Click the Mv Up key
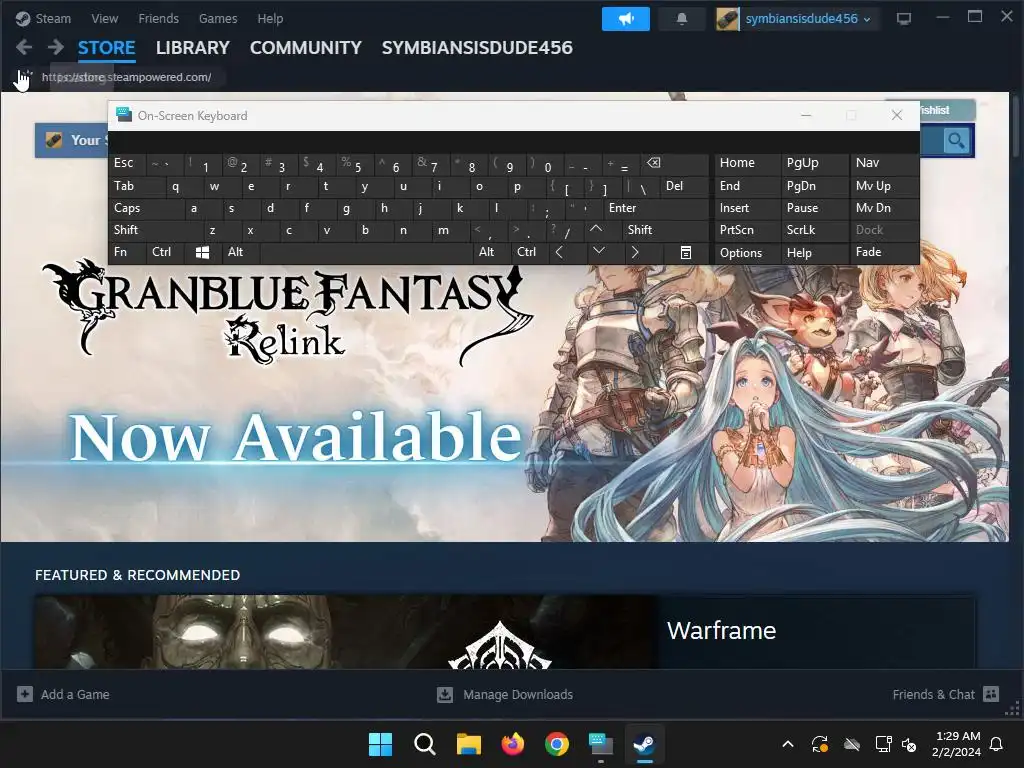 [884, 186]
